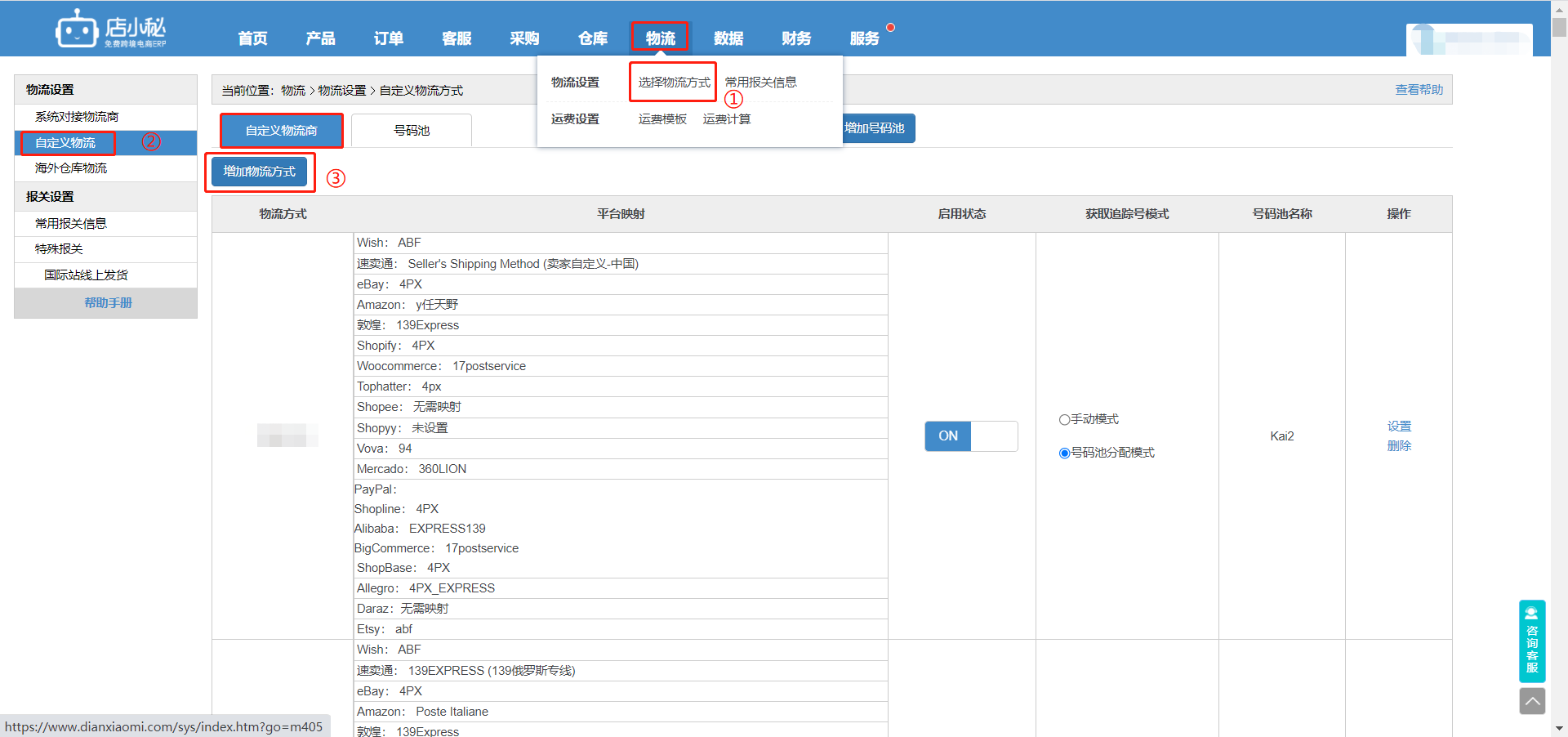Viewport: 1568px width, 737px height.
Task: Select 系统对接物流商 in sidebar
Action: (x=106, y=117)
